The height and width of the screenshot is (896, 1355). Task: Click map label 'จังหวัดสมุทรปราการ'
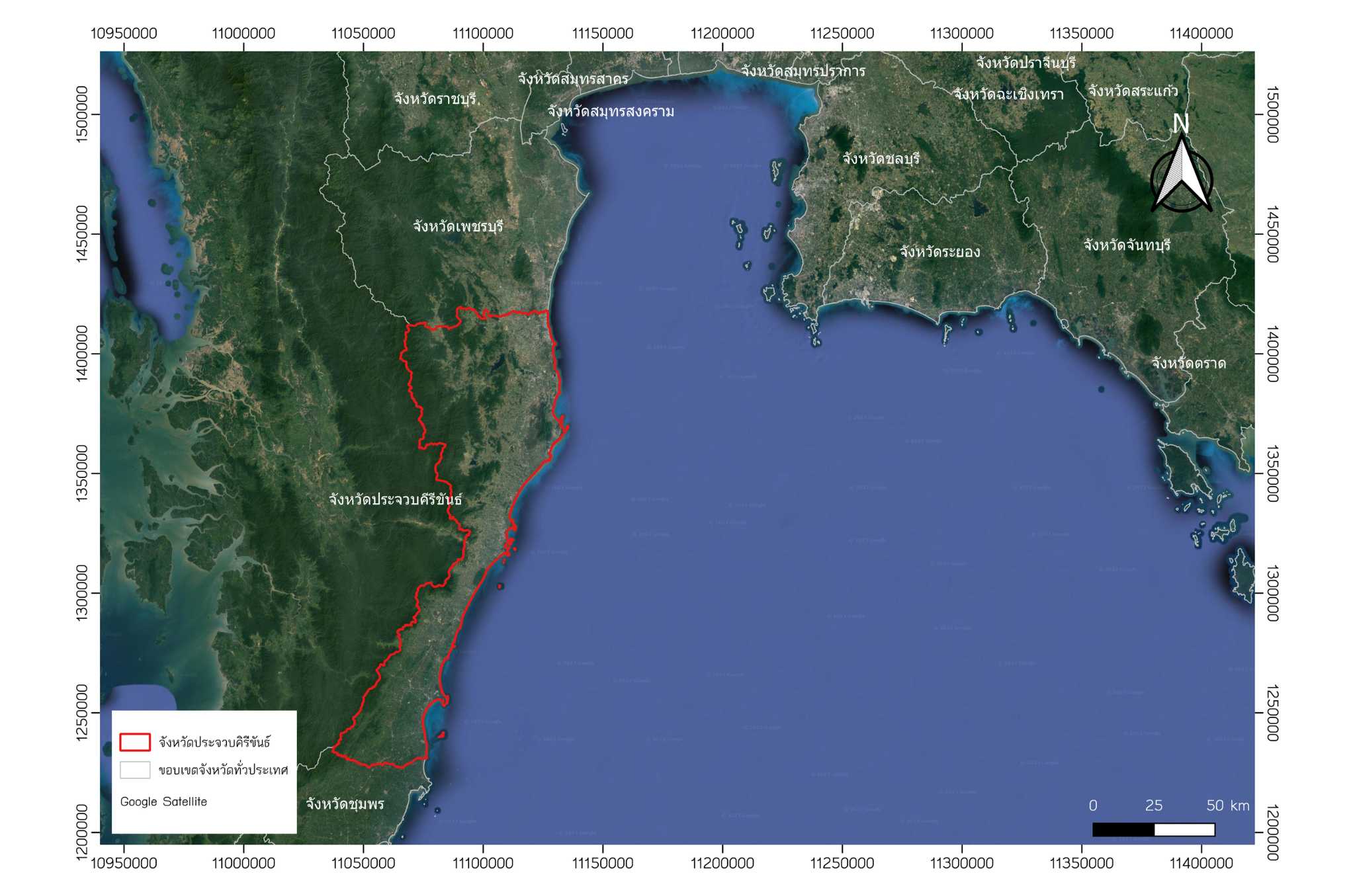pos(803,71)
